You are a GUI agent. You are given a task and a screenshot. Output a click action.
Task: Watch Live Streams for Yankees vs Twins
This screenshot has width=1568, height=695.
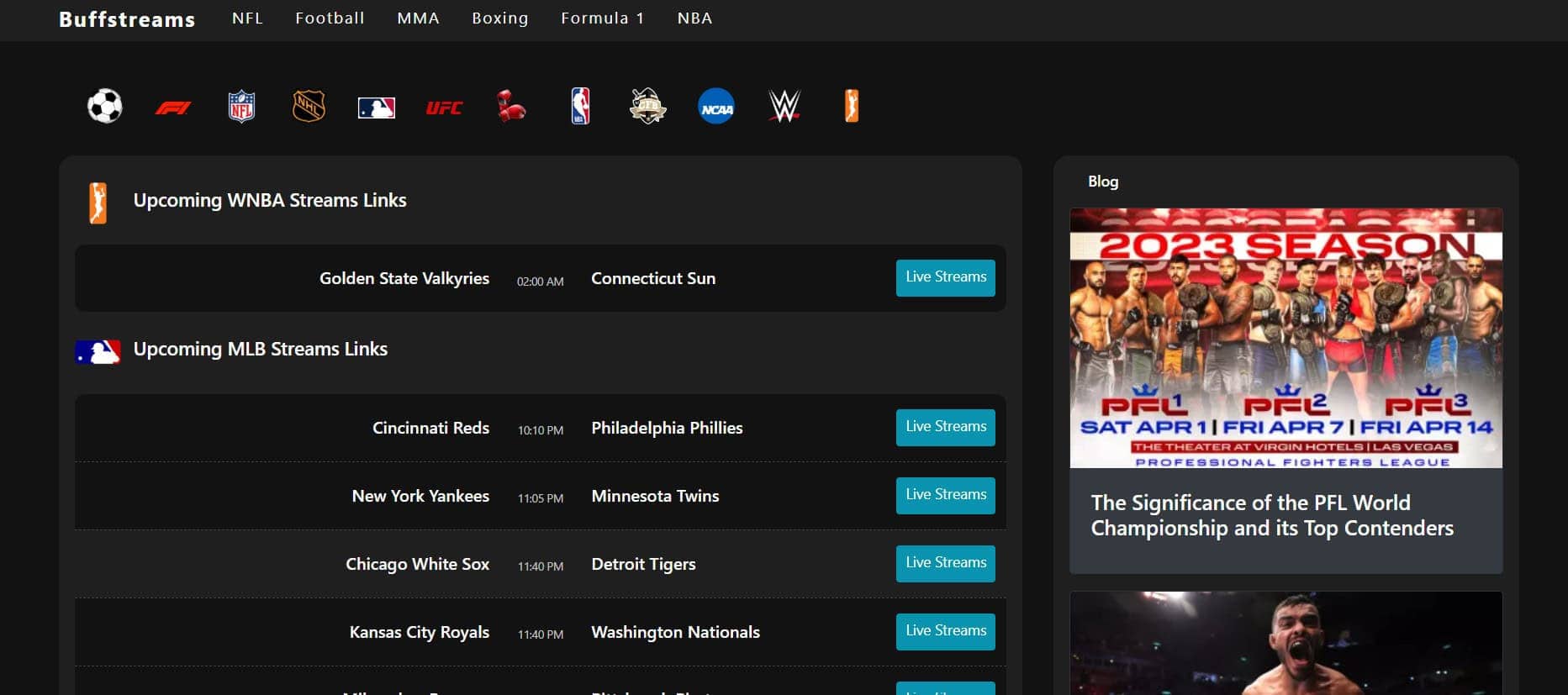point(945,495)
